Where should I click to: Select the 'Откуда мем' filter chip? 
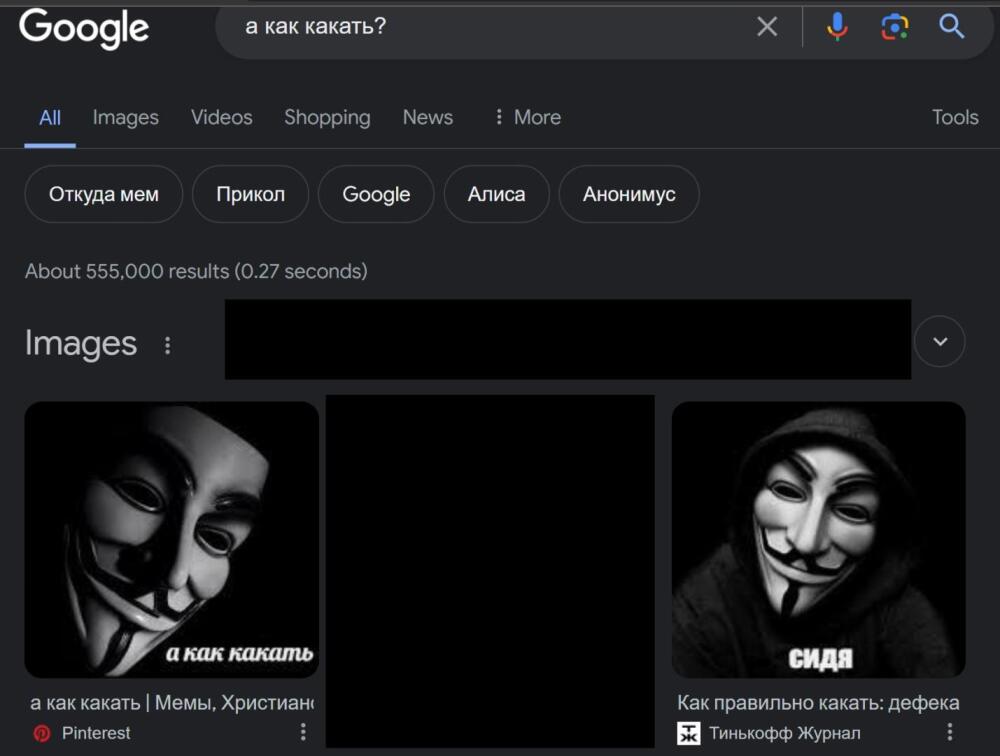pos(104,194)
